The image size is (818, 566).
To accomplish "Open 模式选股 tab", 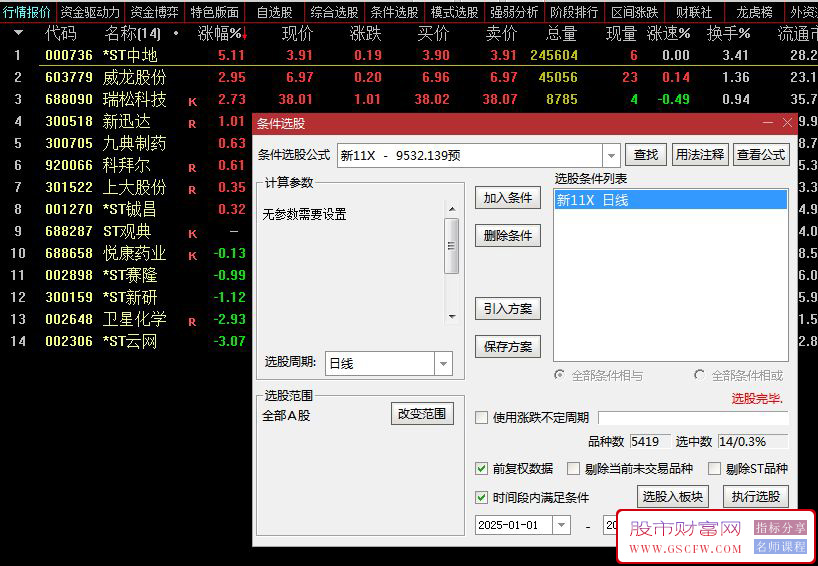I will 454,11.
